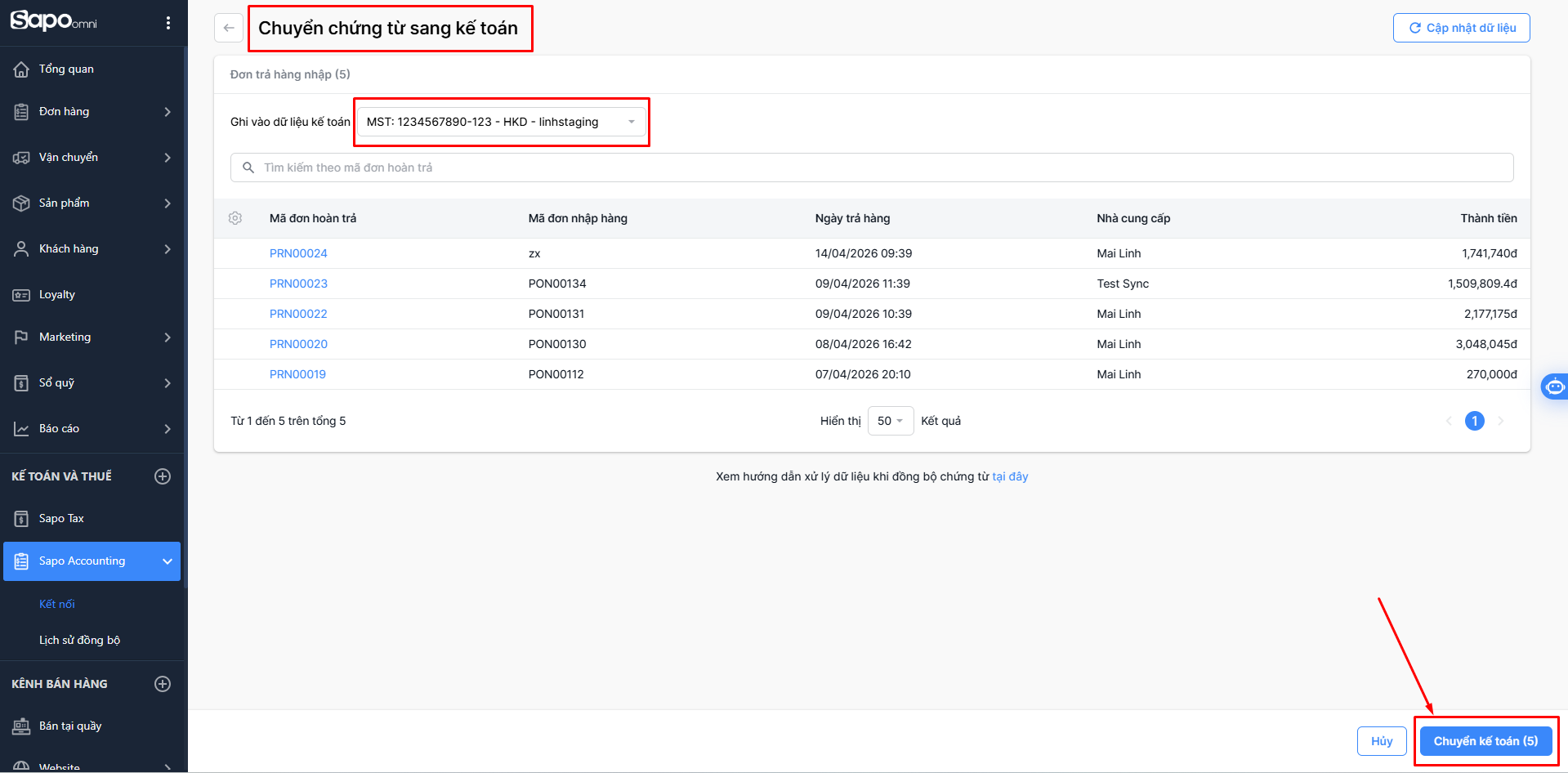Click the Chuyển kế toán (5) button
This screenshot has height=773, width=1568.
tap(1485, 741)
